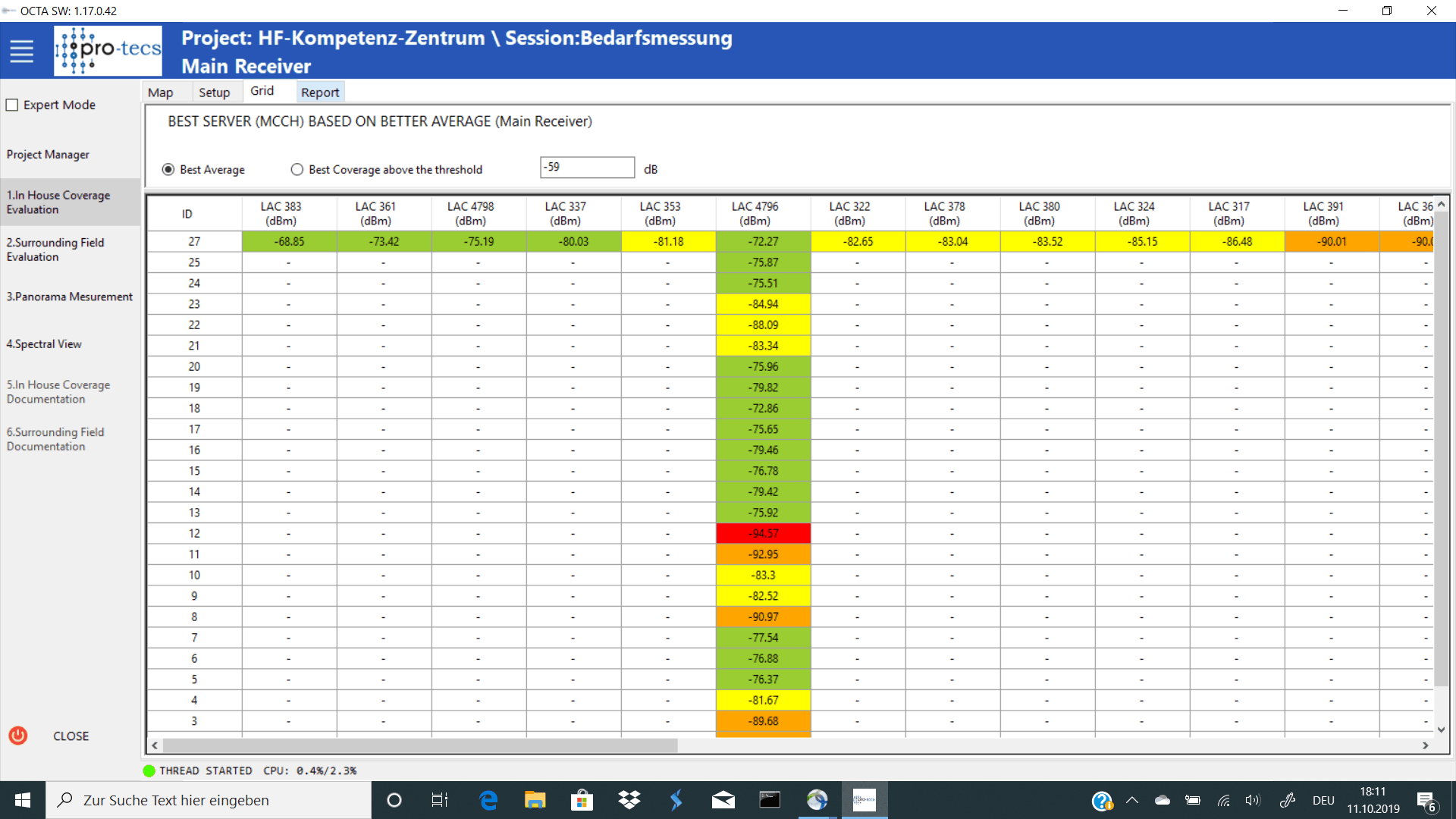Switch to the Map tab
Viewport: 1456px width, 819px height.
pyautogui.click(x=160, y=92)
